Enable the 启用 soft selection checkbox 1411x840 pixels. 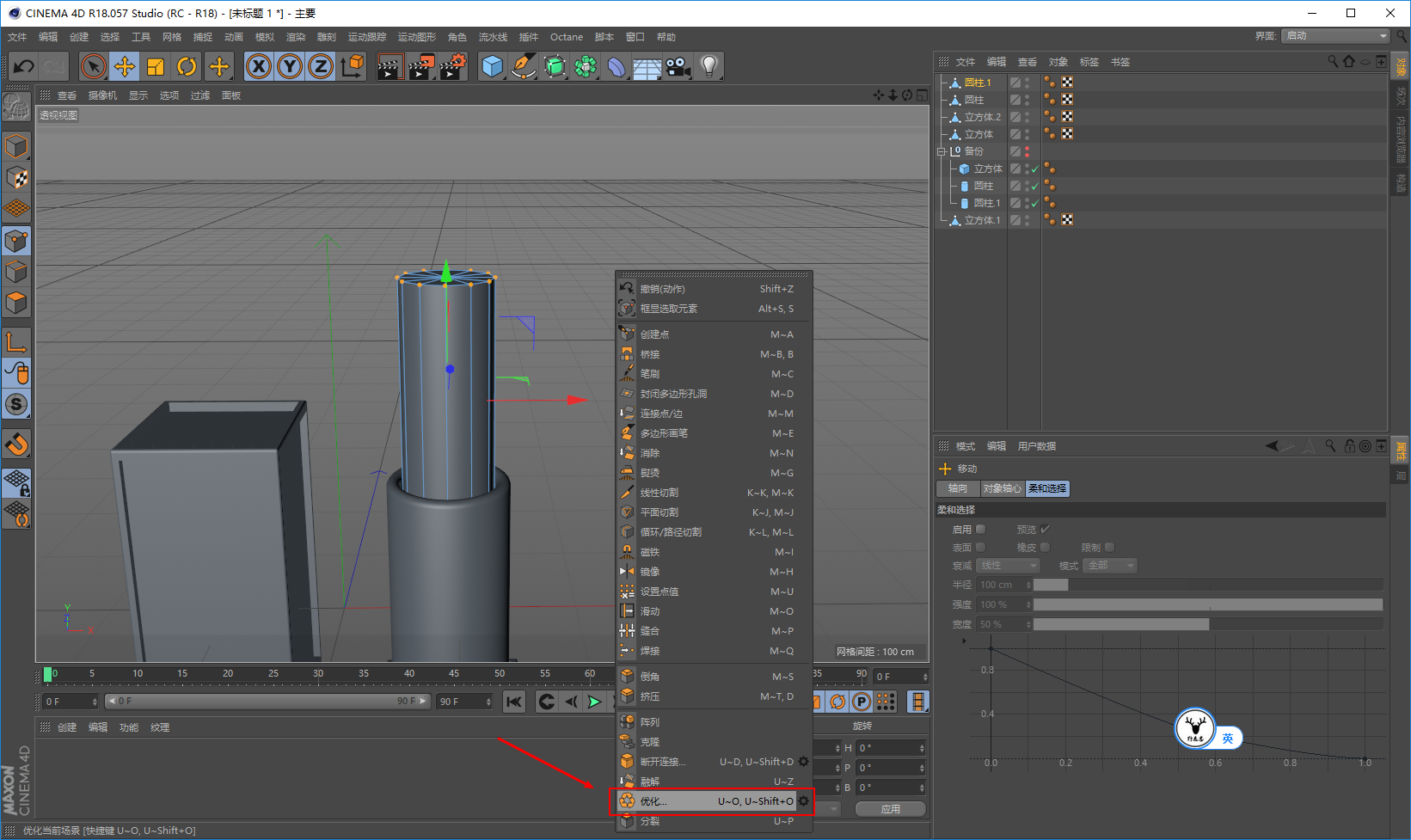[x=981, y=530]
